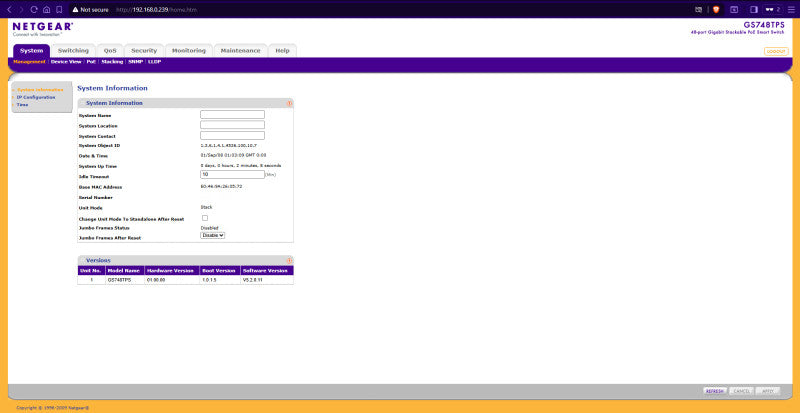Viewport: 800px width, 413px height.
Task: Click the browser address bar URL
Action: (157, 10)
